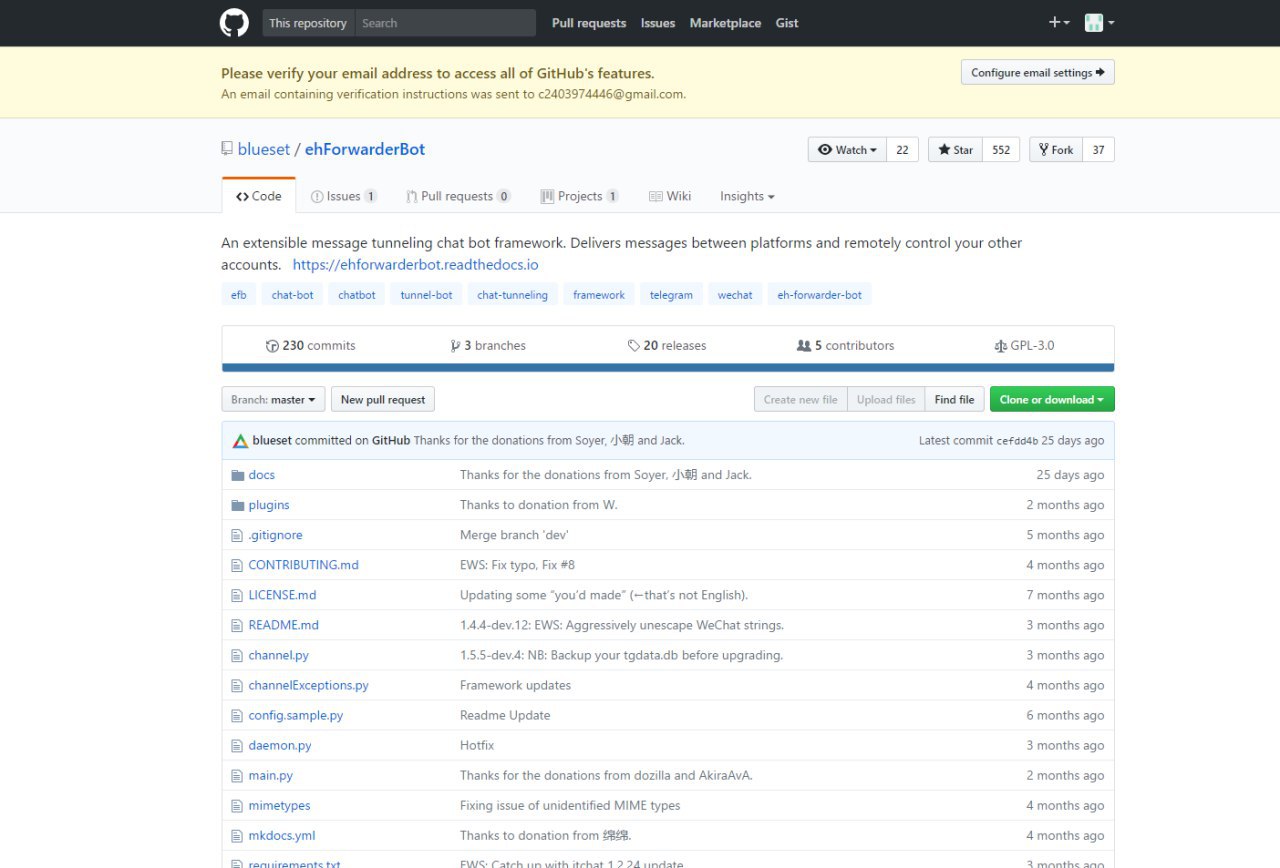1280x868 pixels.
Task: Open the Insights tab dropdown
Action: [x=747, y=196]
